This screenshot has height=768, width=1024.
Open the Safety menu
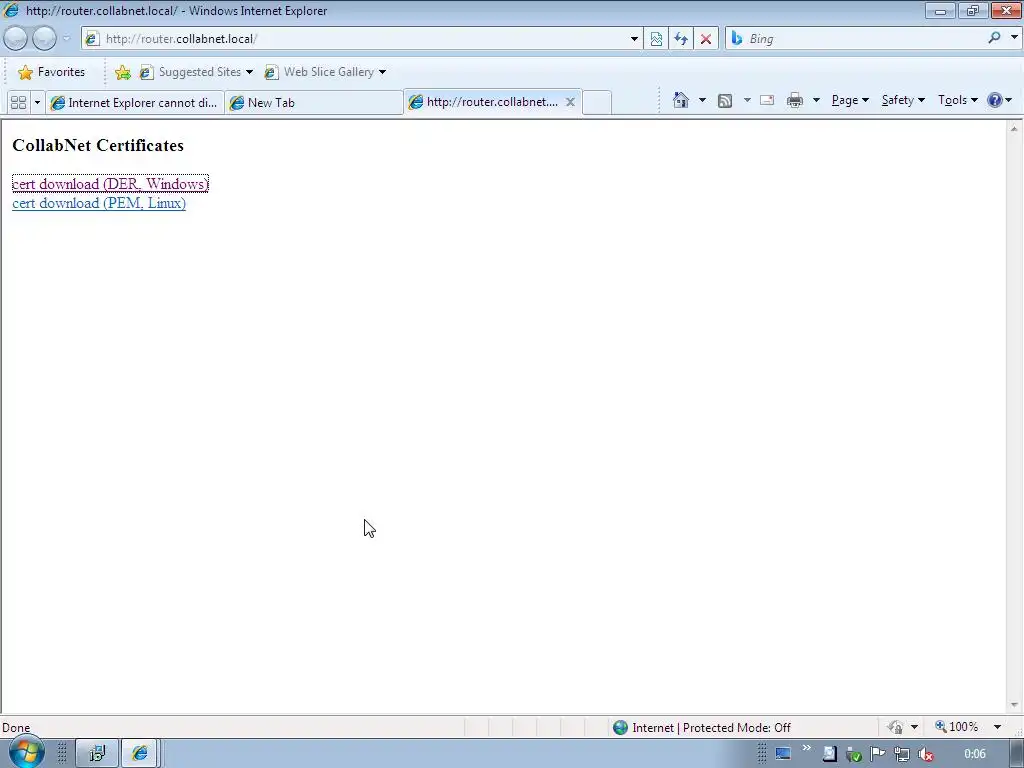click(903, 100)
